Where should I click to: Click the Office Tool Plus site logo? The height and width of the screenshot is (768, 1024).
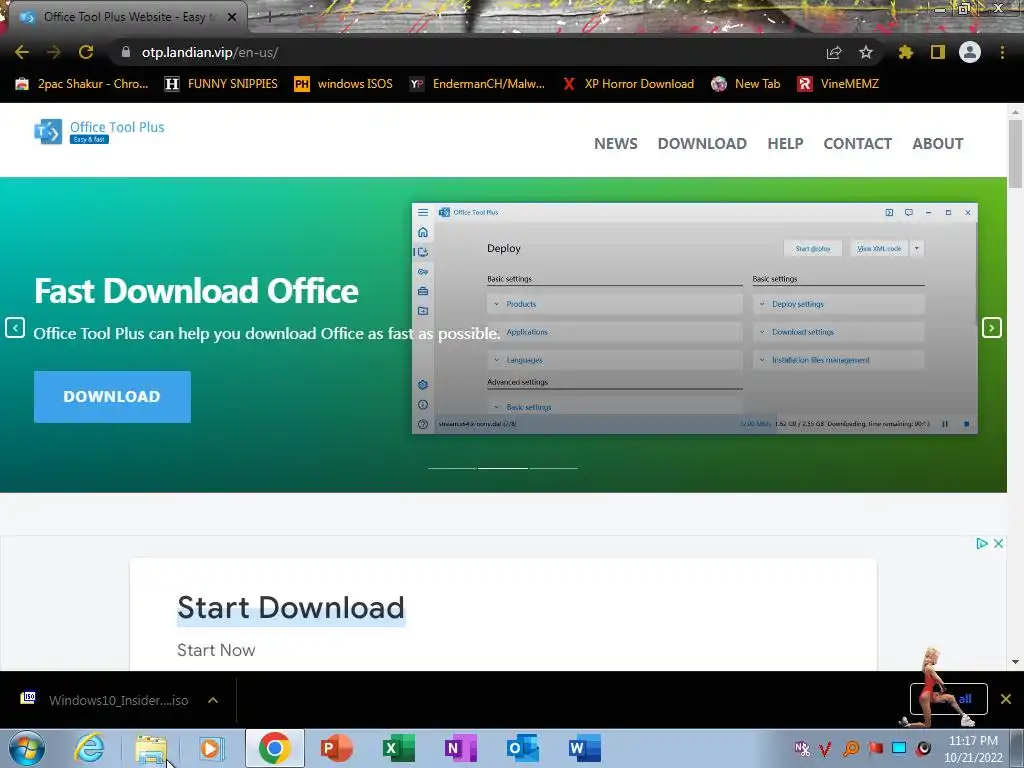[x=99, y=131]
